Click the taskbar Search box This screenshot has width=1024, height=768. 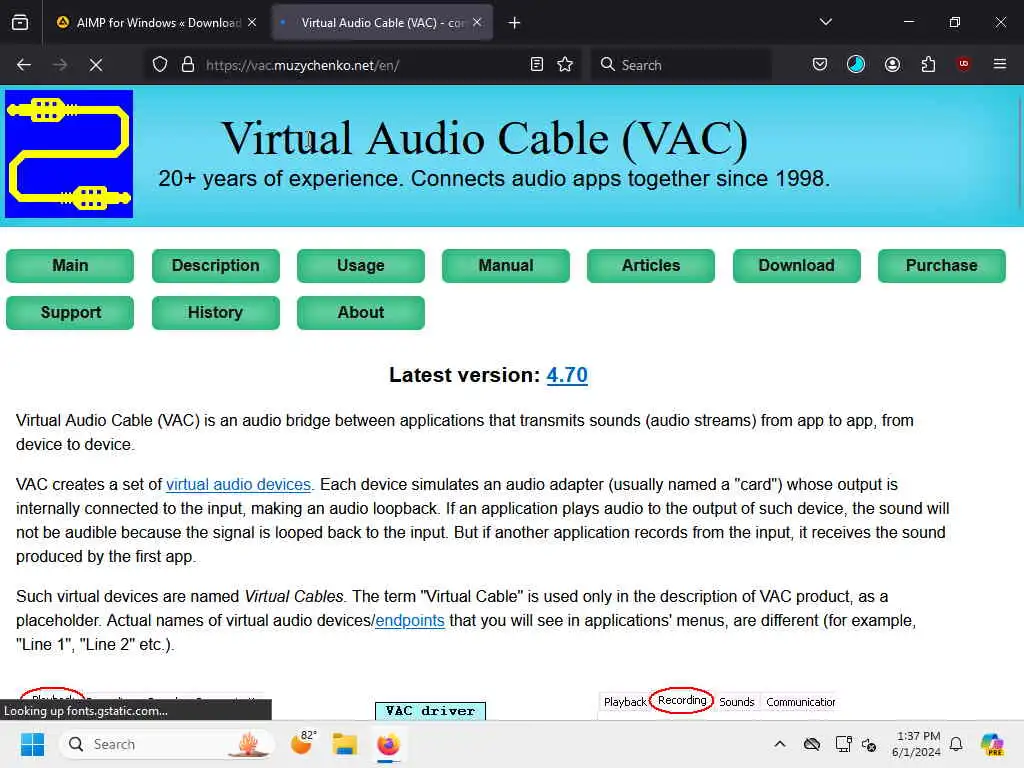pos(167,744)
